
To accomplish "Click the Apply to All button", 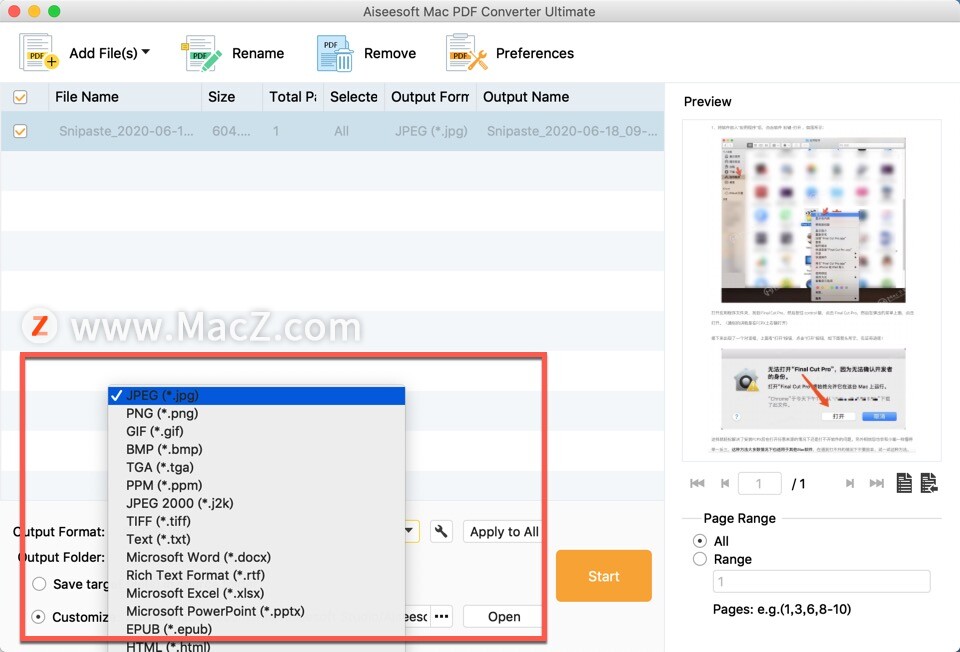I will (503, 532).
